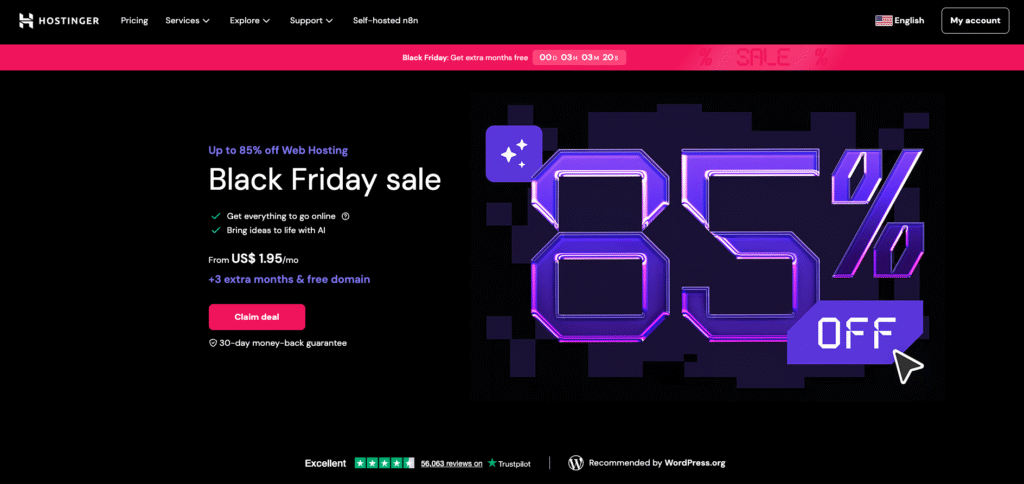Click the US flag language icon

point(883,20)
